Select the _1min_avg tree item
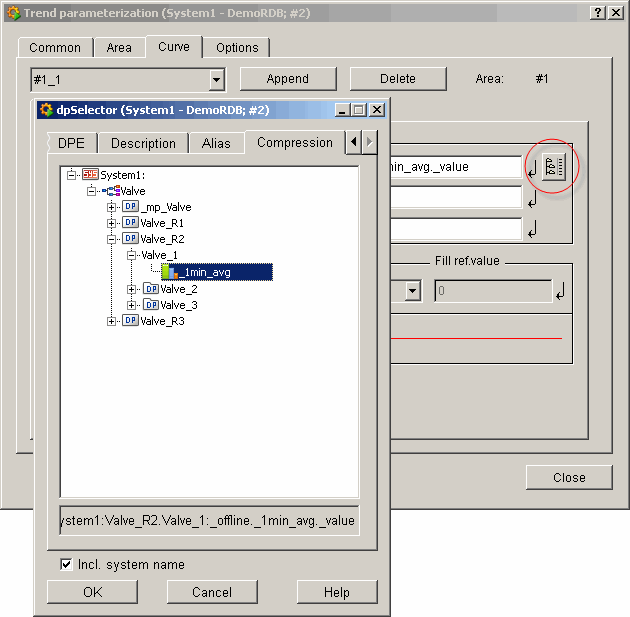The width and height of the screenshot is (630, 617). pos(217,272)
